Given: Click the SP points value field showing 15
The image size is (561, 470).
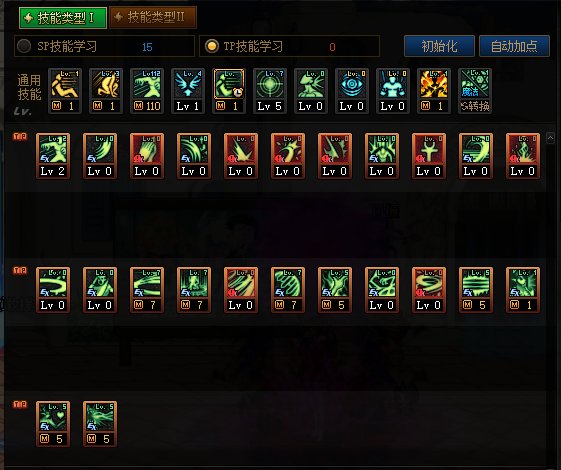Looking at the screenshot, I should click(147, 47).
